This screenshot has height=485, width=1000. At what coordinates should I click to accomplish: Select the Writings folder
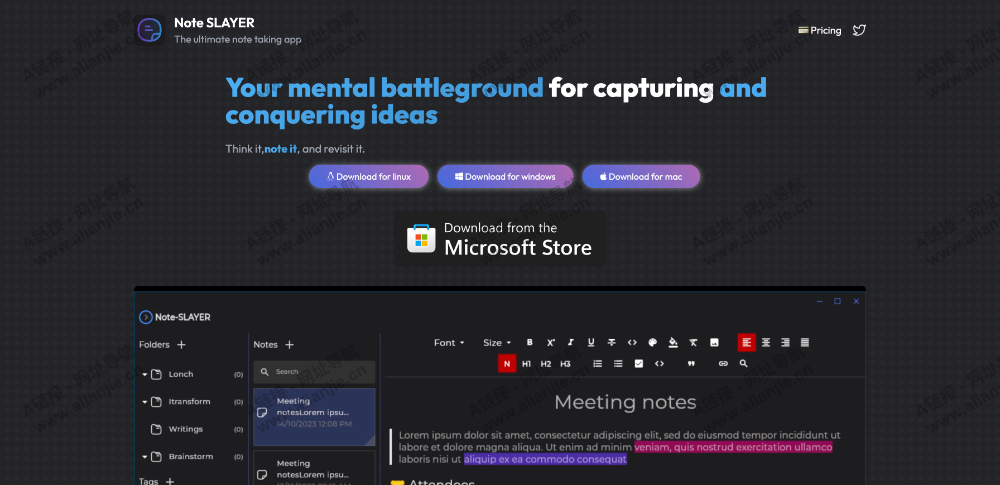[186, 429]
